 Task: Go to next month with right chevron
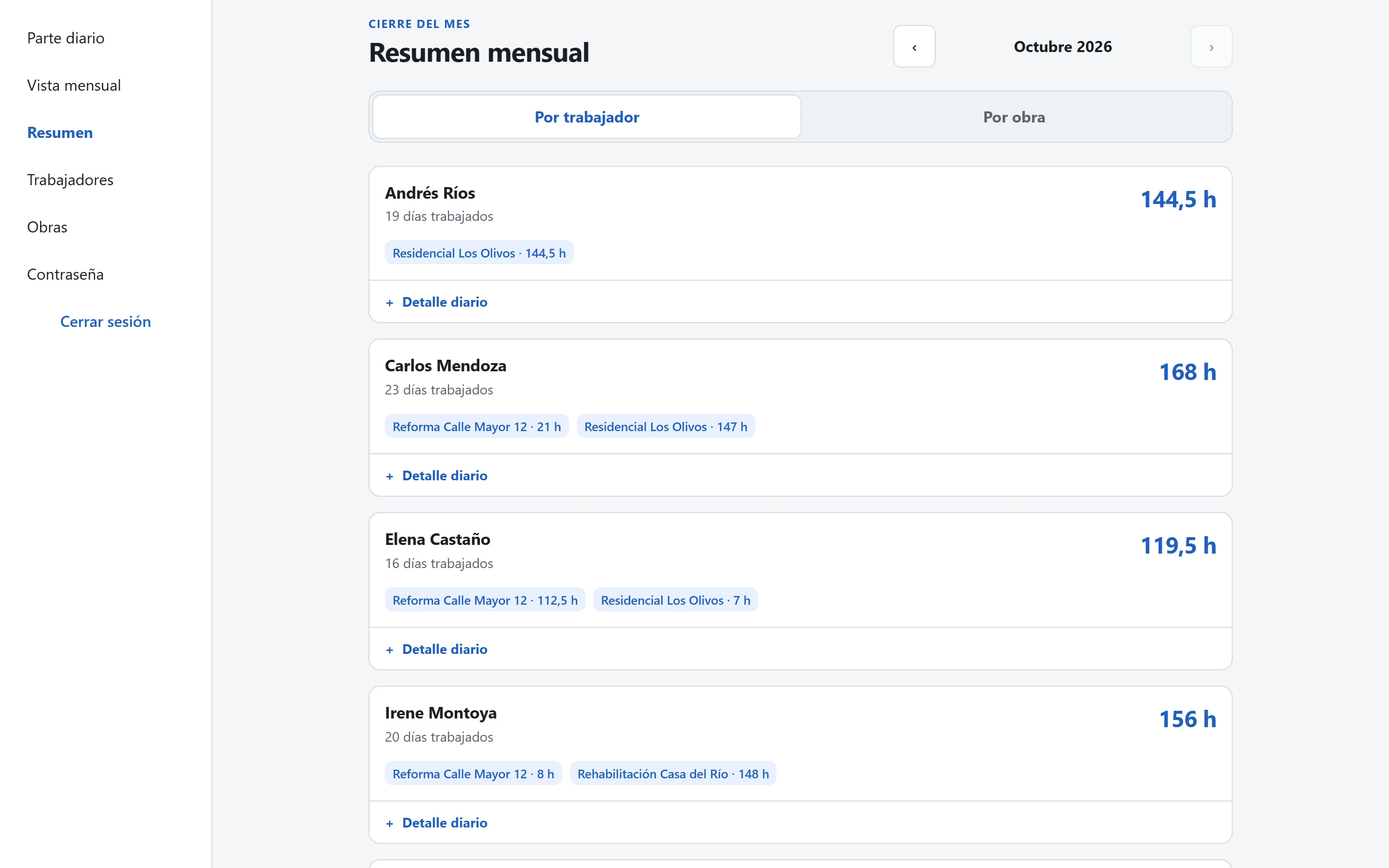(x=1211, y=46)
